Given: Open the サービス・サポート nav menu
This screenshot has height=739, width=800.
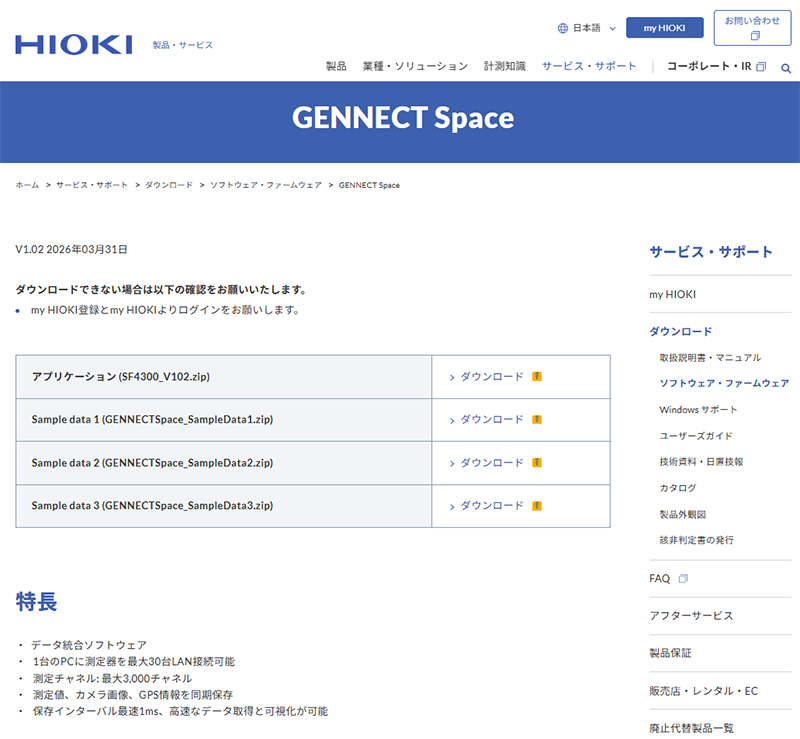Looking at the screenshot, I should 589,66.
